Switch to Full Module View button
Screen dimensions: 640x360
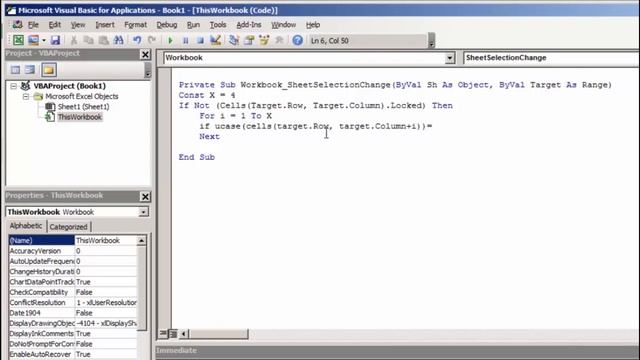point(173,334)
